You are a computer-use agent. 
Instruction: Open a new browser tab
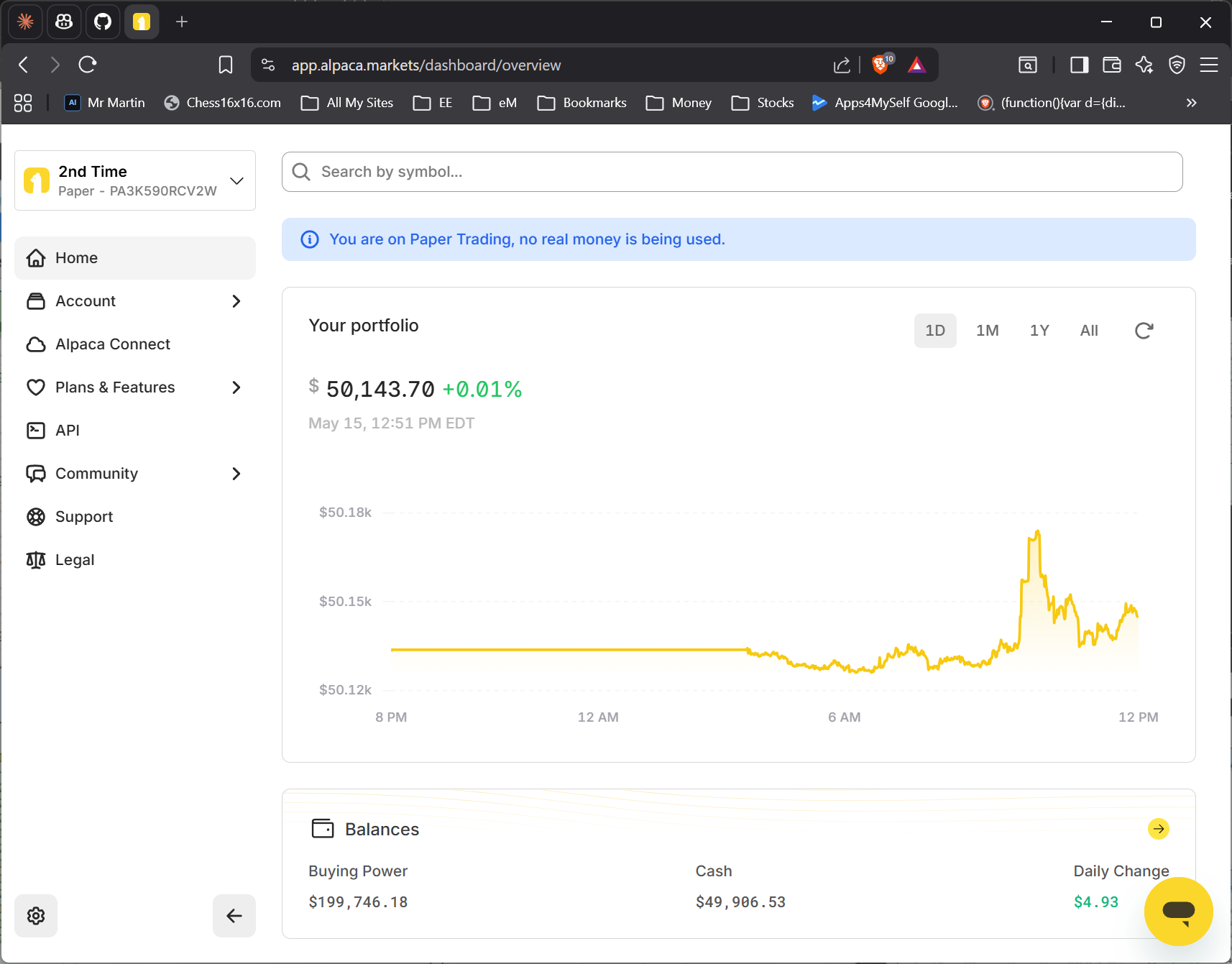point(182,22)
